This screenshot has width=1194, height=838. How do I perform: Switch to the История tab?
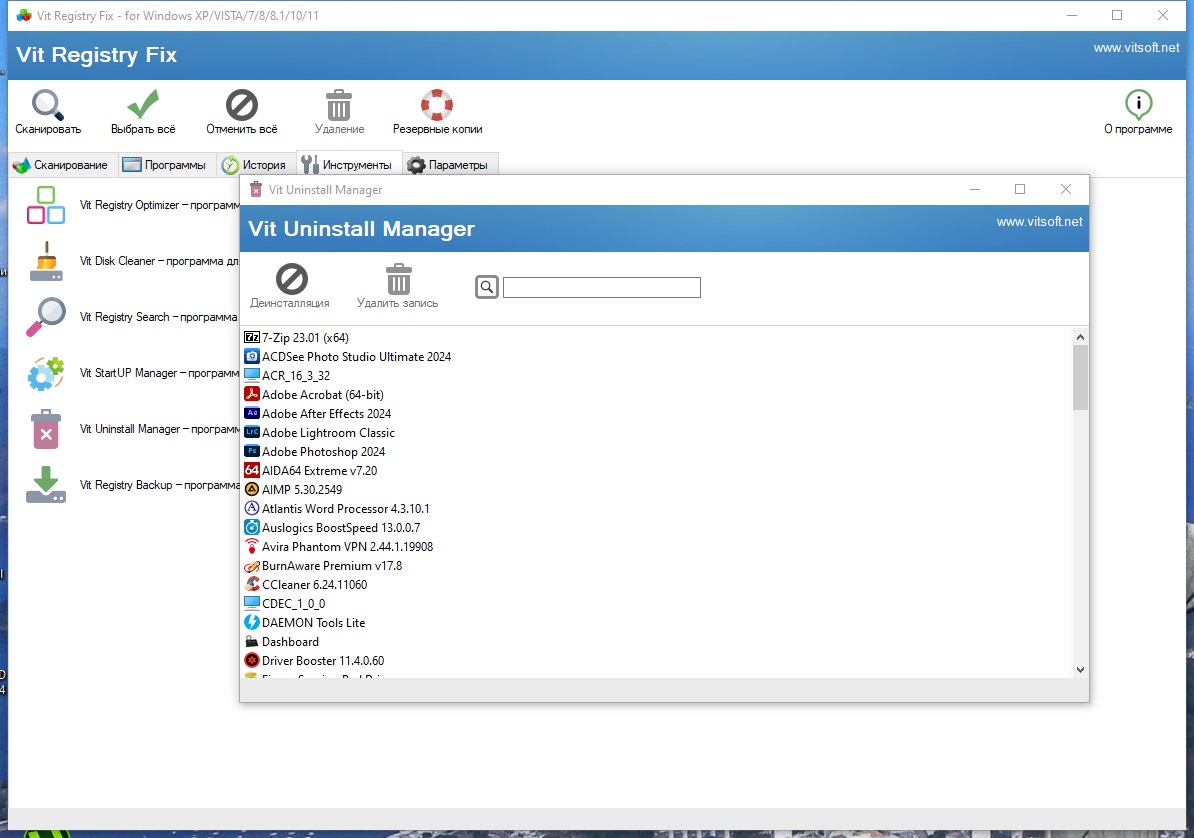(x=254, y=165)
